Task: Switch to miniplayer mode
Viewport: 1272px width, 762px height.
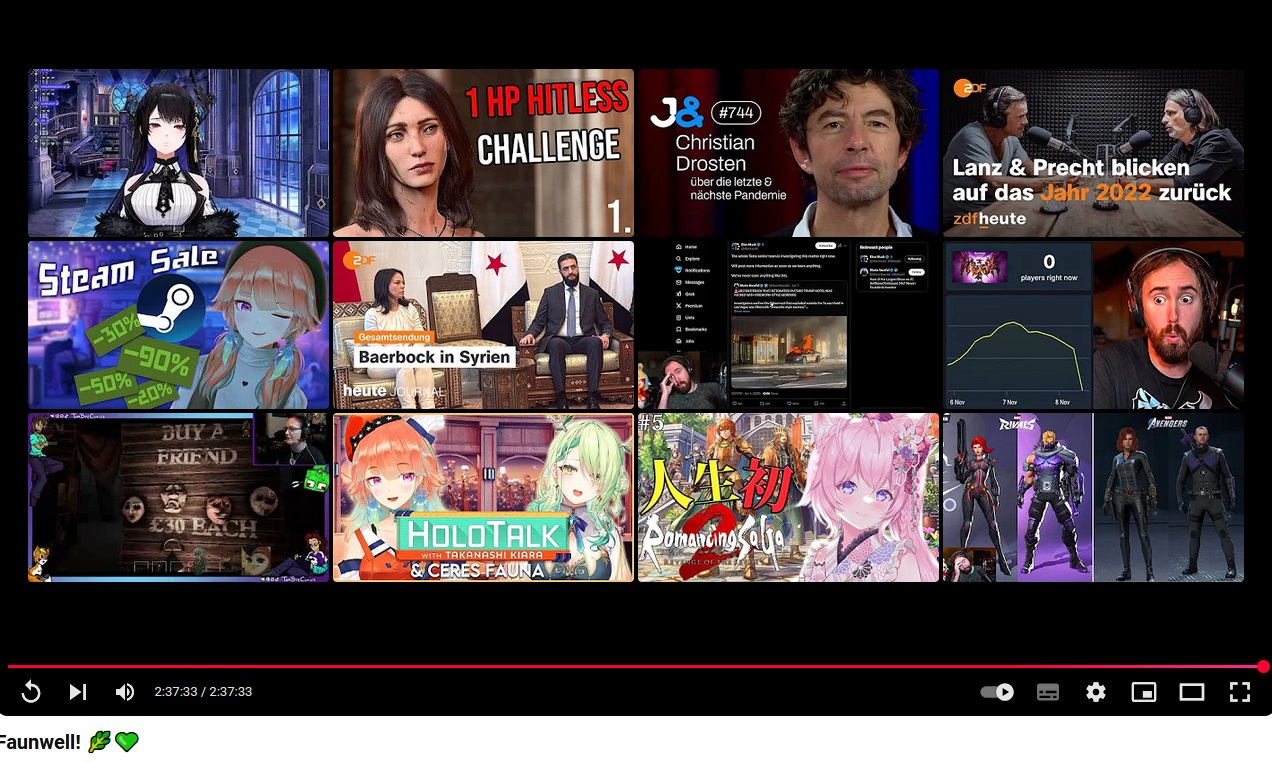Action: coord(1144,692)
